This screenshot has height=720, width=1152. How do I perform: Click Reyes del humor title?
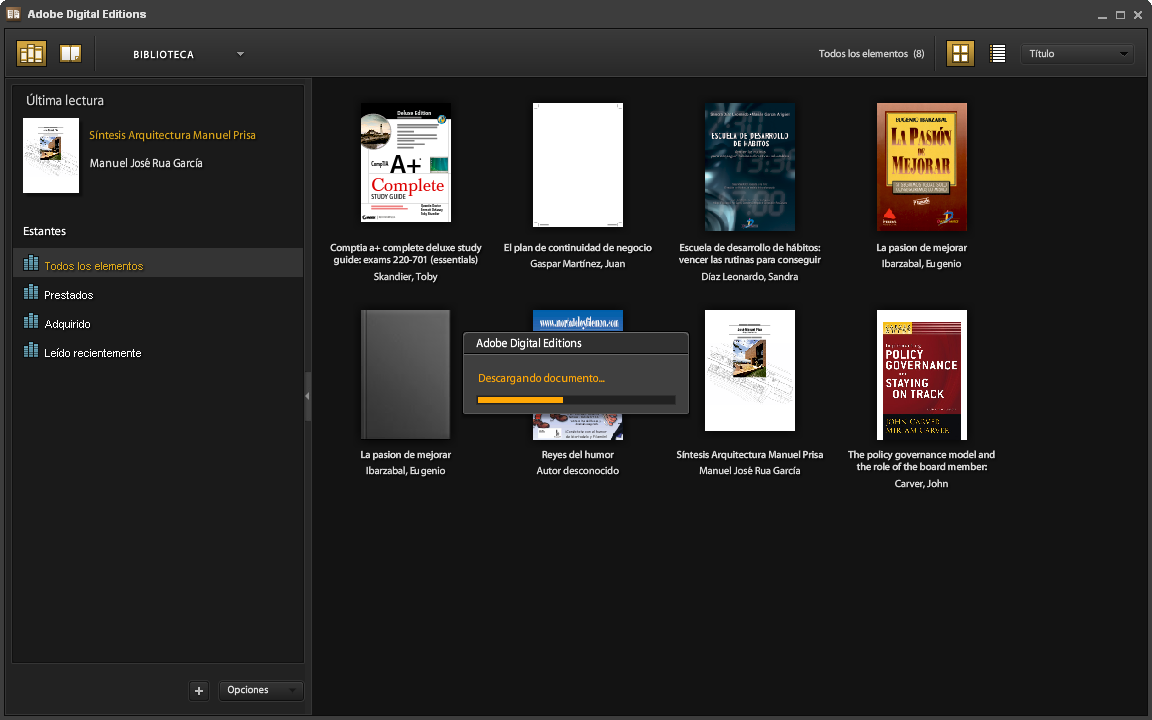pyautogui.click(x=577, y=455)
